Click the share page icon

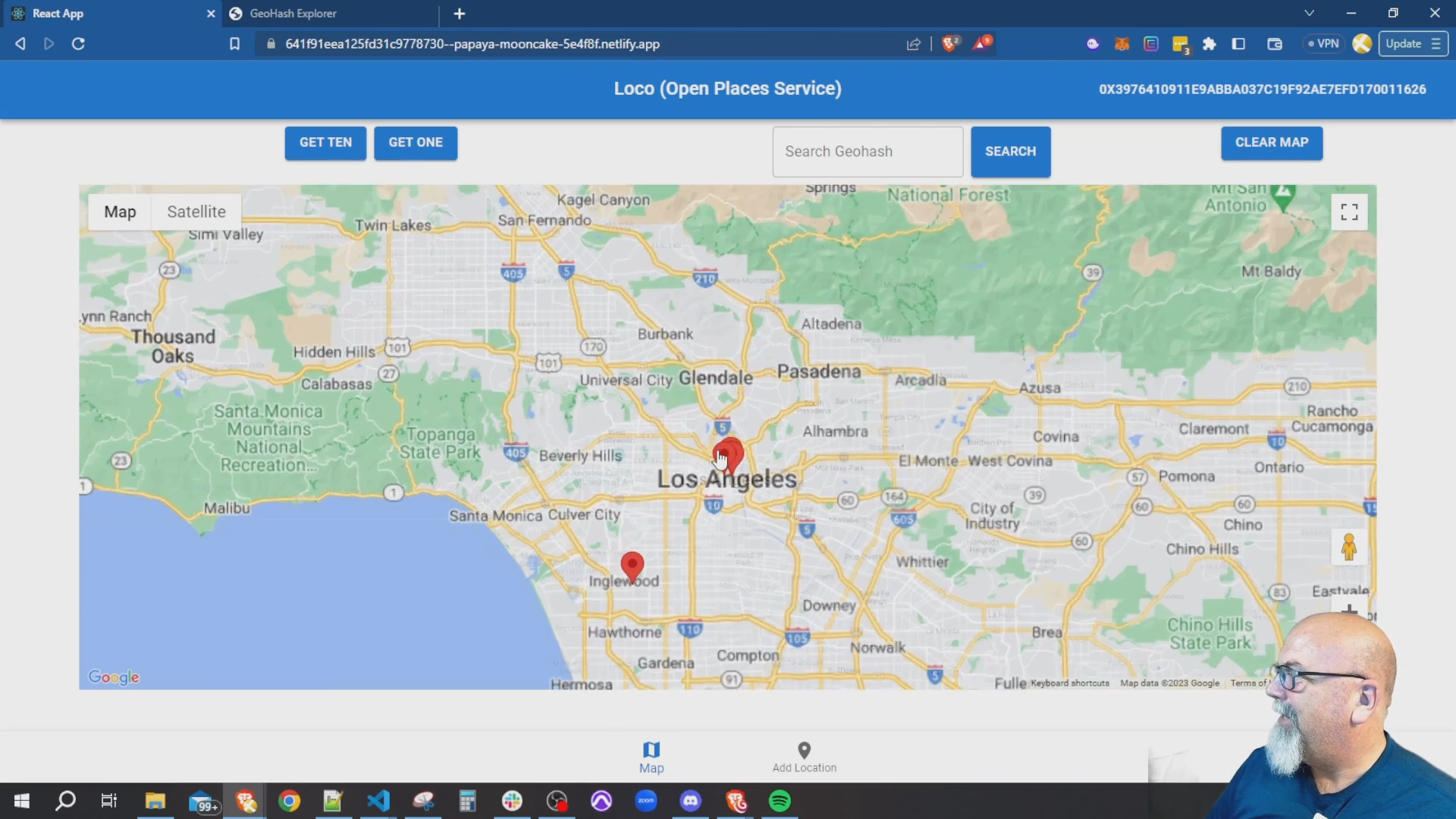914,44
